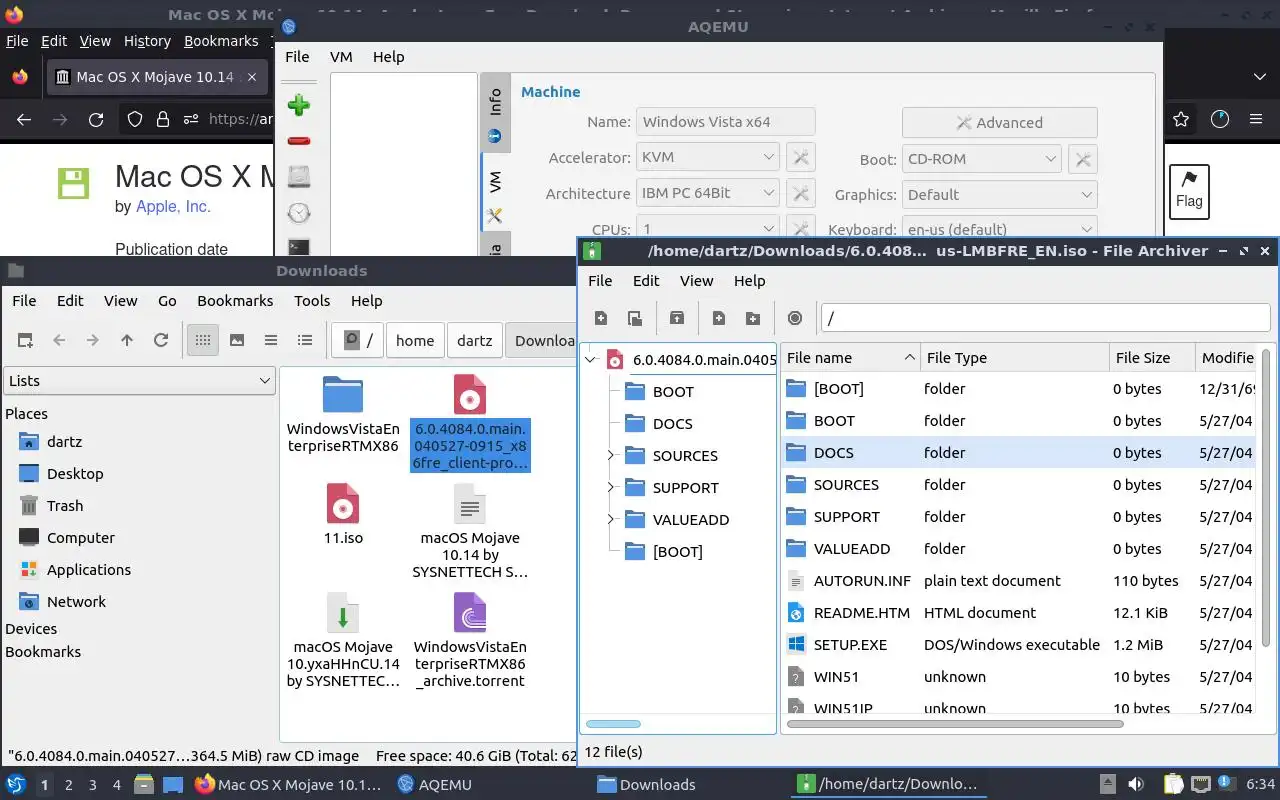Switch Downloads to icon view mode
The height and width of the screenshot is (800, 1280).
tap(203, 340)
